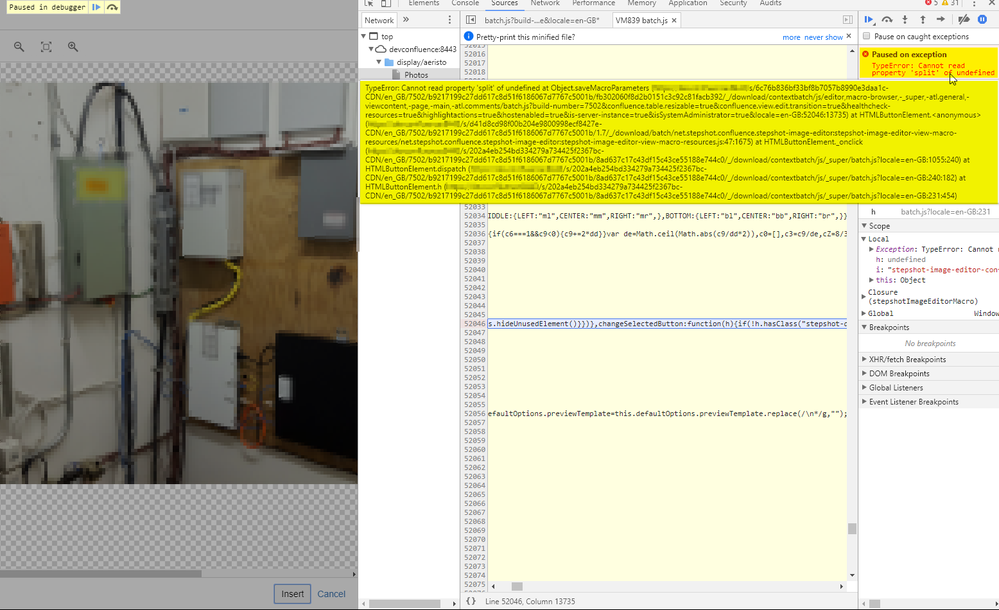Step into next function call

click(x=905, y=20)
